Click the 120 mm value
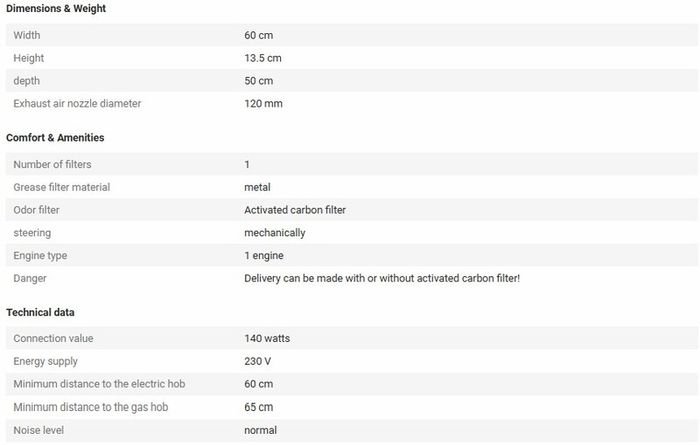This screenshot has height=445, width=700. (x=263, y=104)
